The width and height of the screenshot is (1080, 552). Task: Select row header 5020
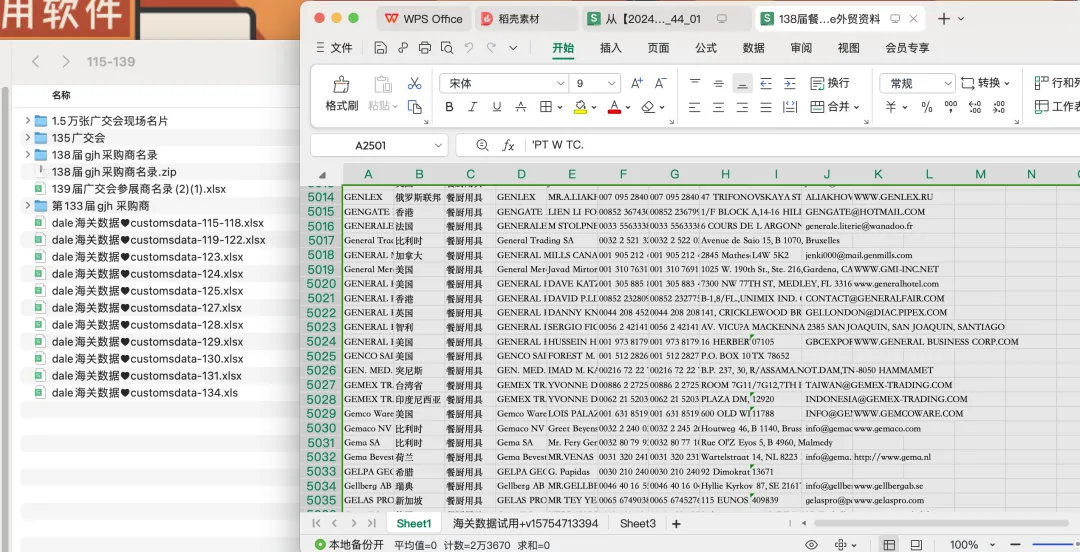point(322,284)
